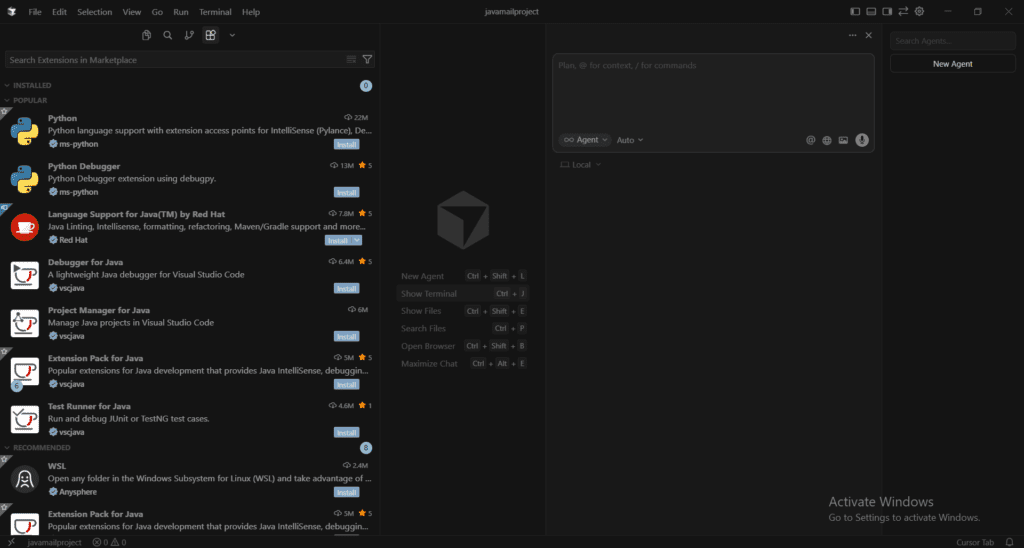
Task: Open the Search view icon in sidebar
Action: 168,35
